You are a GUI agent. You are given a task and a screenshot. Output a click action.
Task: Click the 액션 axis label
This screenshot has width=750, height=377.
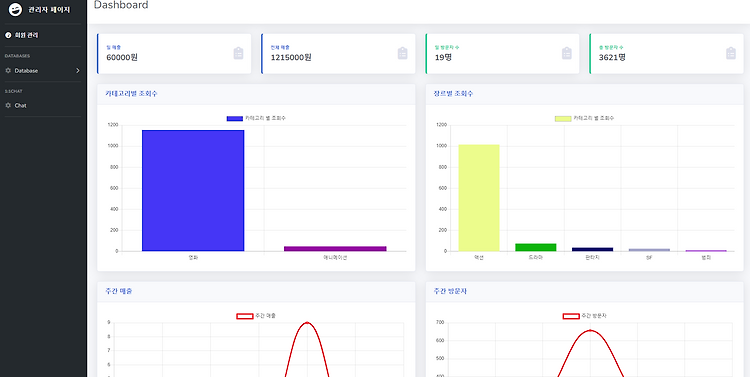pyautogui.click(x=479, y=258)
